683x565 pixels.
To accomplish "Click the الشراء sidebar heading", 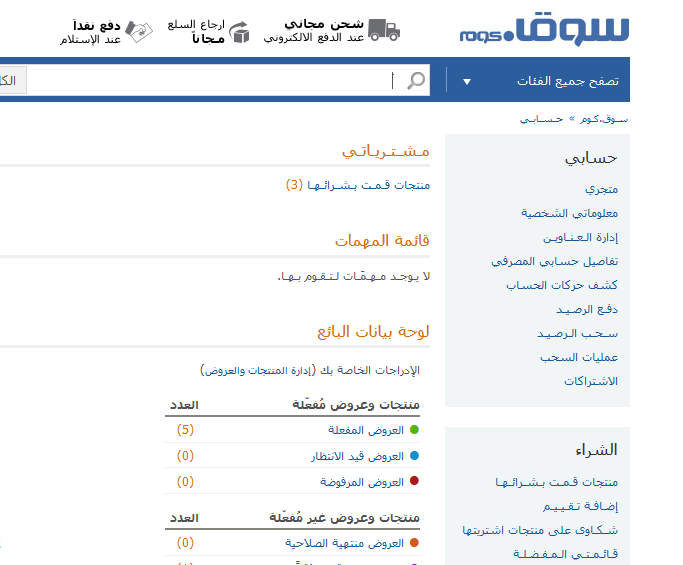I will 596,450.
